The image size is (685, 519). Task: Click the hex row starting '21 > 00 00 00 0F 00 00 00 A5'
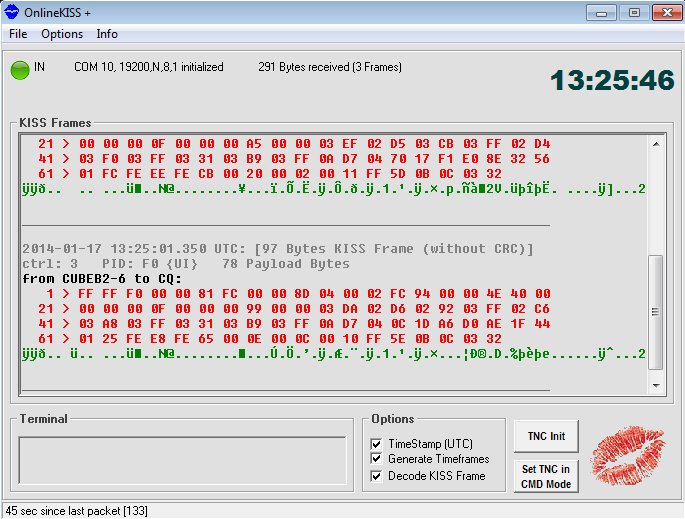coord(294,144)
